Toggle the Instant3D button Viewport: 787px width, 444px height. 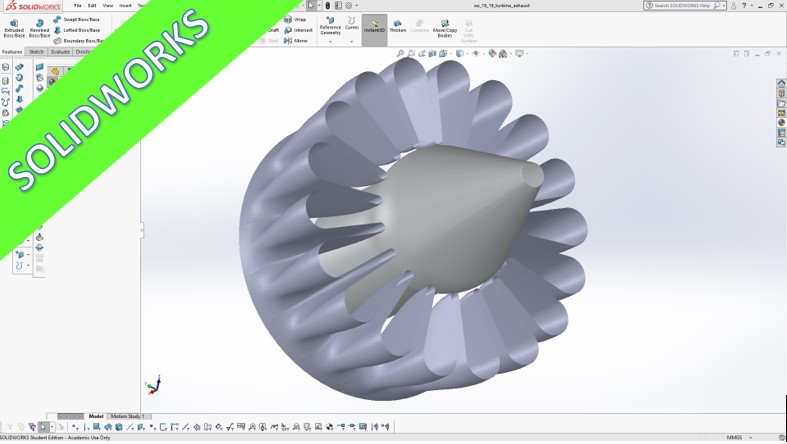[x=374, y=30]
